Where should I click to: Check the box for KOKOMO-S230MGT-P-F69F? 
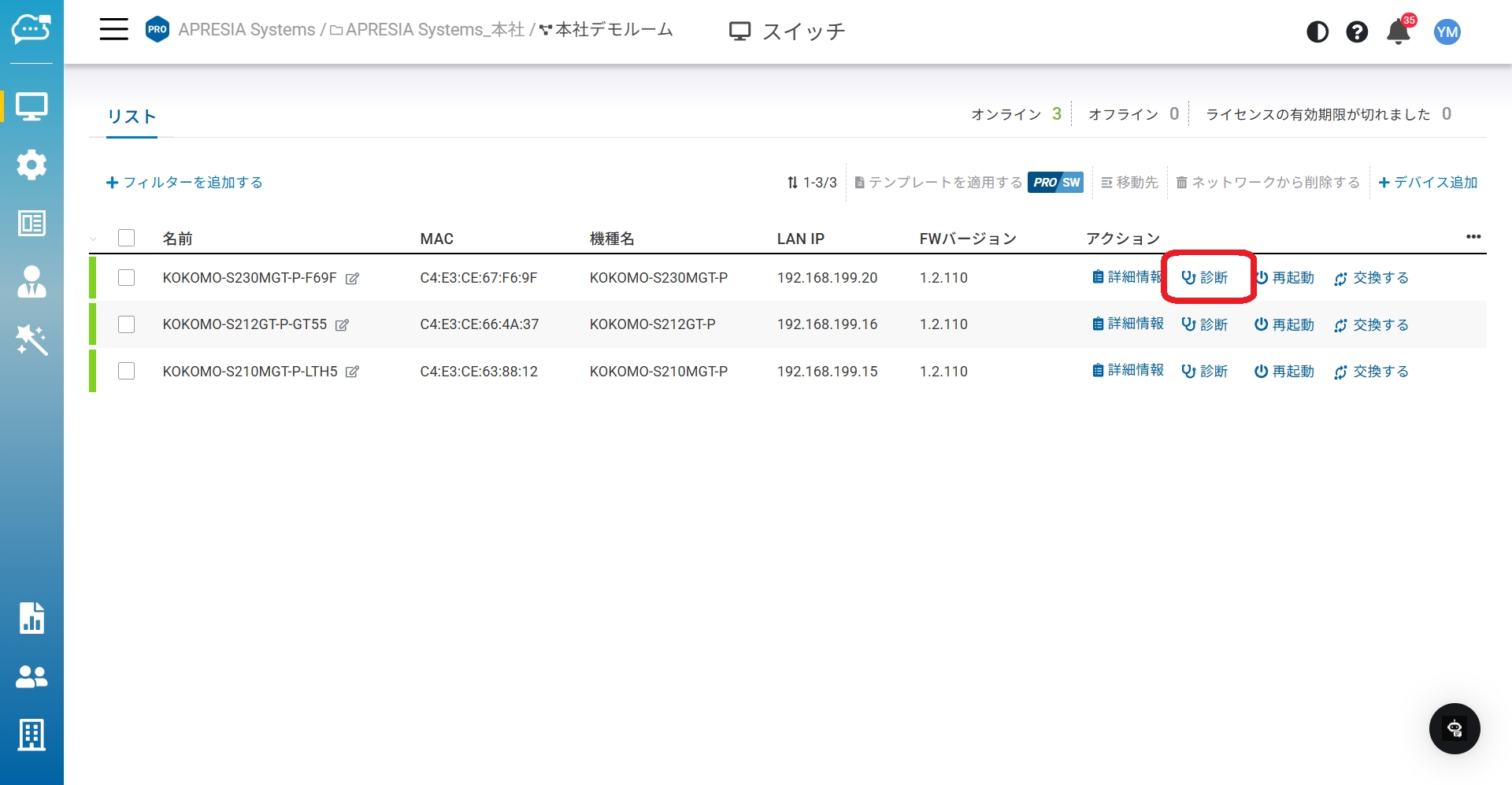(x=126, y=278)
